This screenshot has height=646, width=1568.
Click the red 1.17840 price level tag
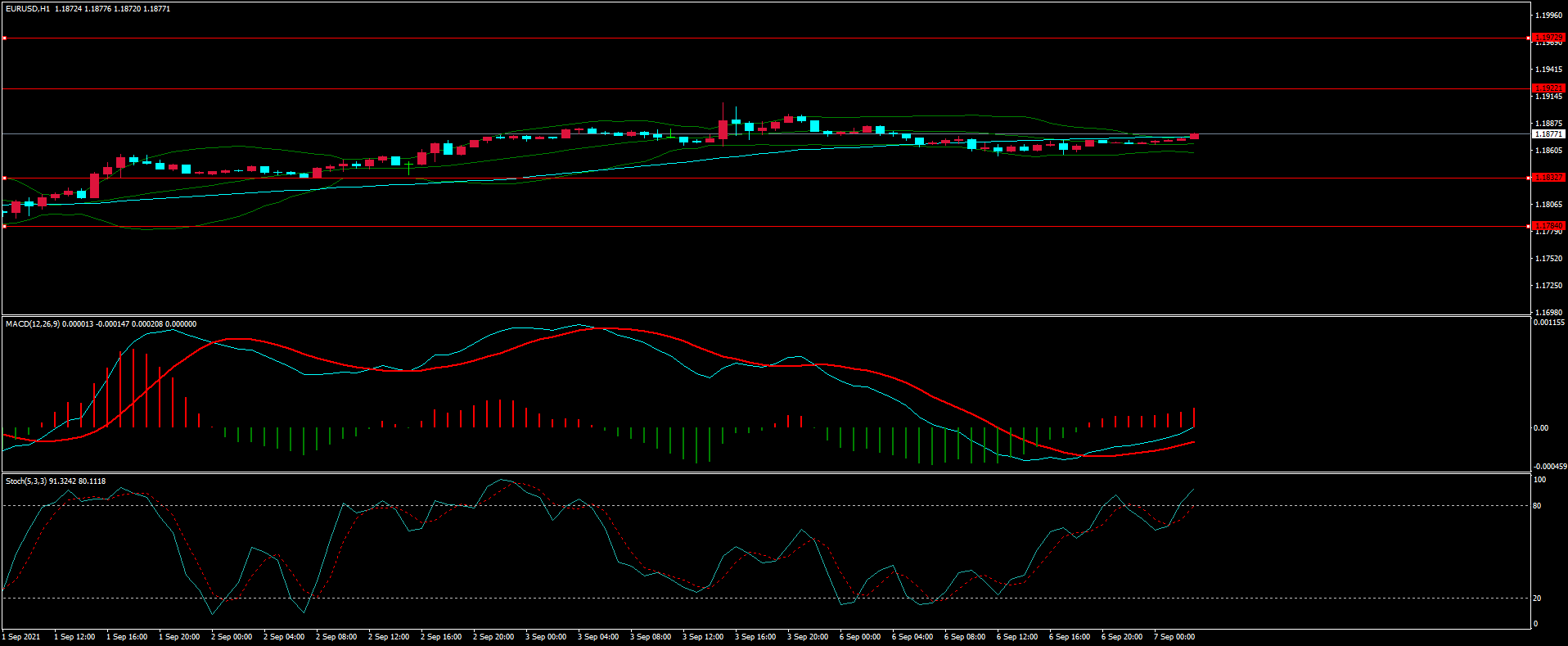click(x=1548, y=226)
